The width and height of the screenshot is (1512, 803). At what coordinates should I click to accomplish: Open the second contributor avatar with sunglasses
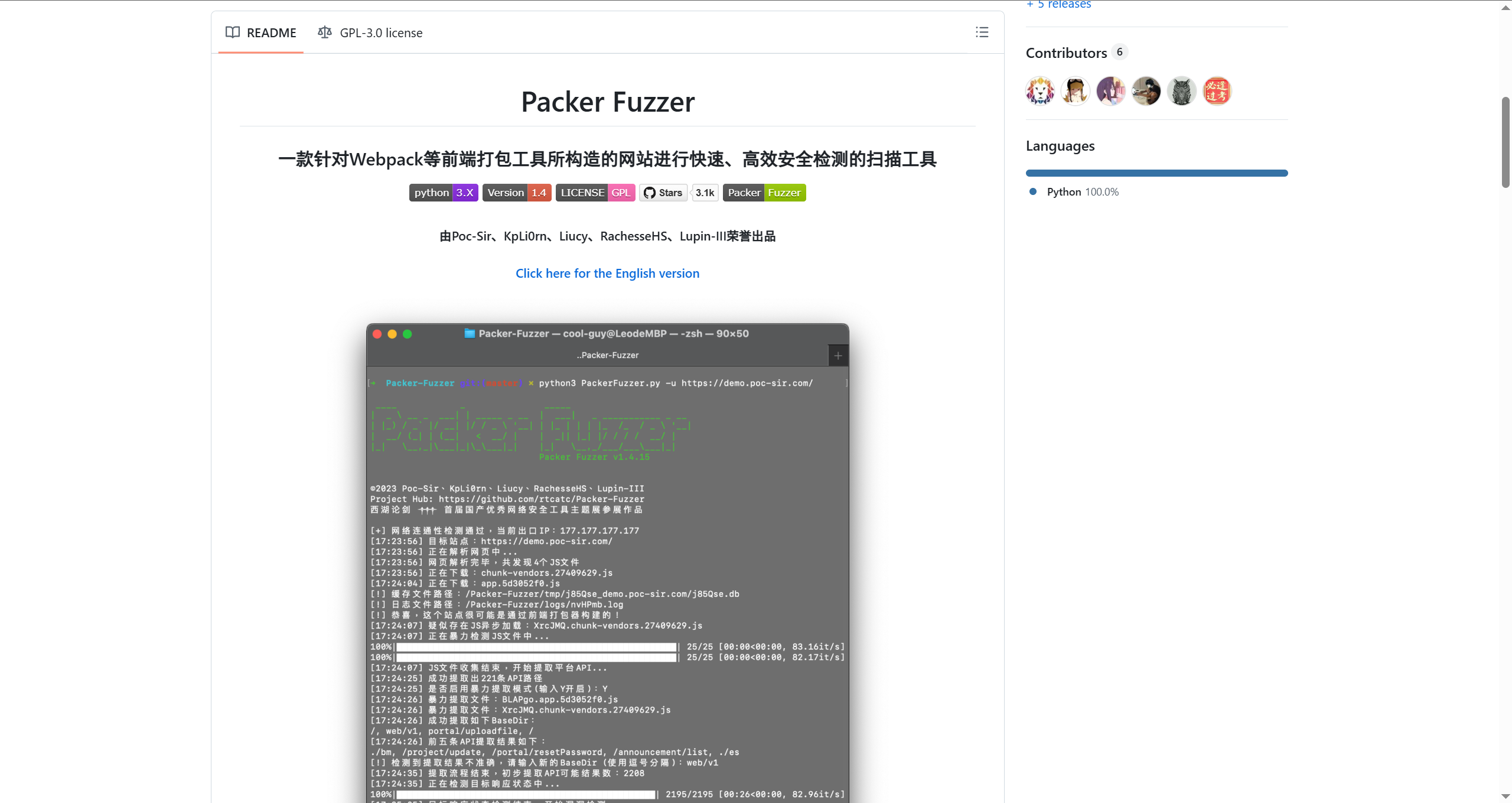[1074, 90]
